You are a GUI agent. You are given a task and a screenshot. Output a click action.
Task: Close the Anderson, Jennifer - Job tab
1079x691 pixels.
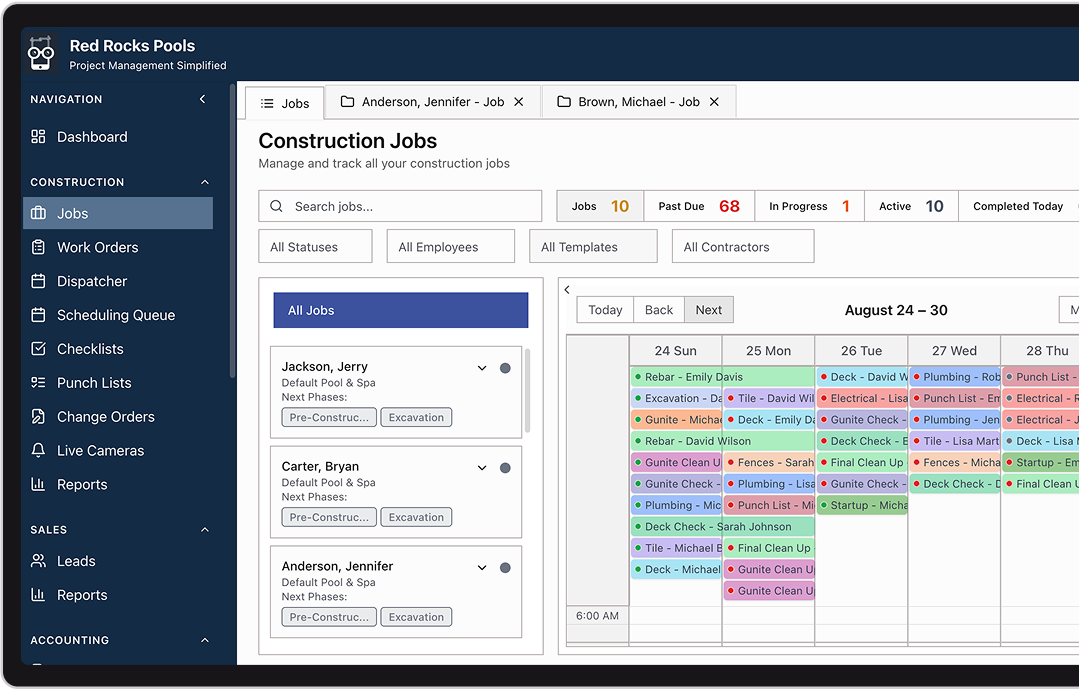tap(518, 102)
